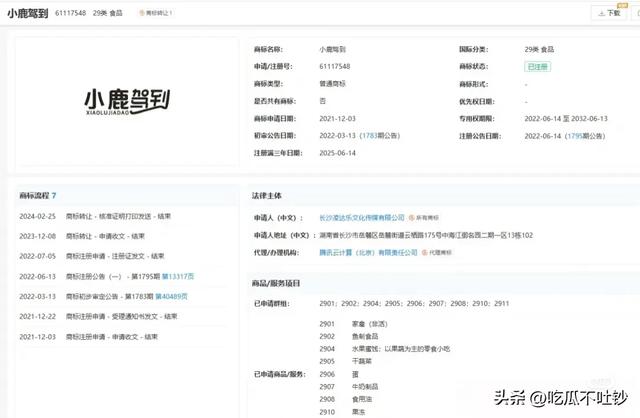Click the 商标流程 7 section heading
The width and height of the screenshot is (640, 418).
point(38,196)
